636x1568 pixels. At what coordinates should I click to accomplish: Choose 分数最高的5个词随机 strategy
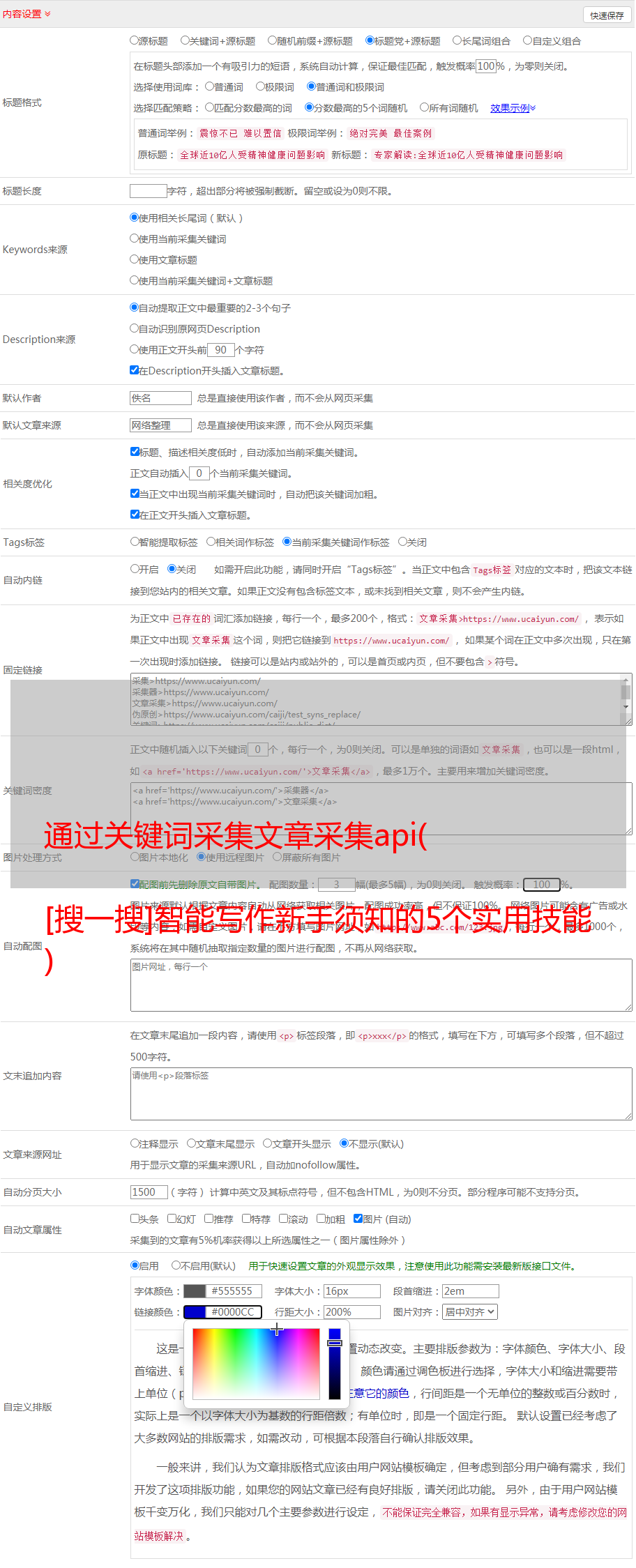[309, 107]
